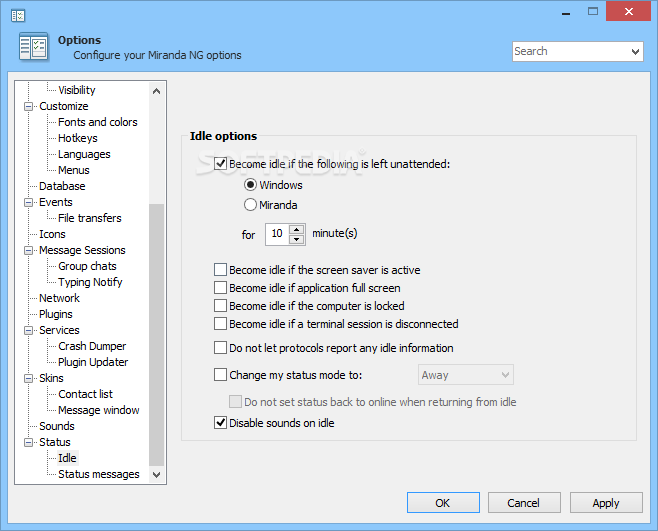Click the Options window icon in title bar
Image resolution: width=658 pixels, height=531 pixels.
tap(18, 16)
